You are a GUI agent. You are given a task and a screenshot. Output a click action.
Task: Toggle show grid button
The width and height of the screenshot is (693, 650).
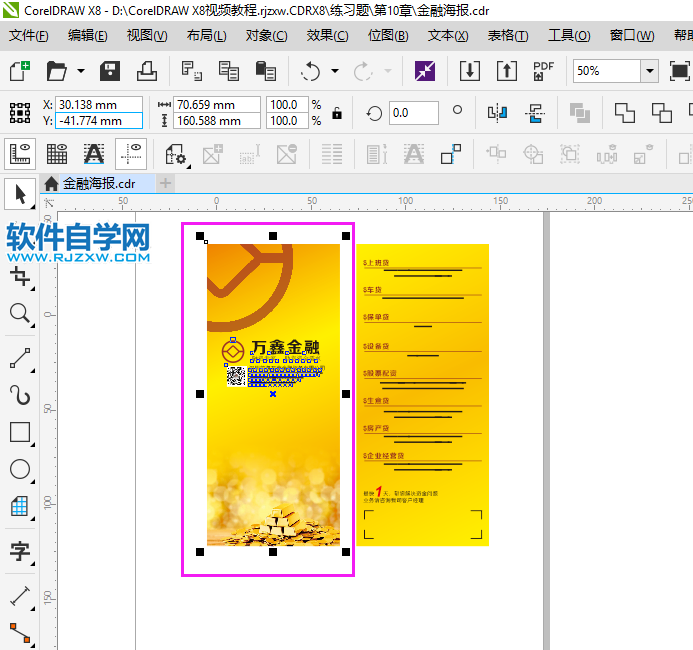click(57, 154)
